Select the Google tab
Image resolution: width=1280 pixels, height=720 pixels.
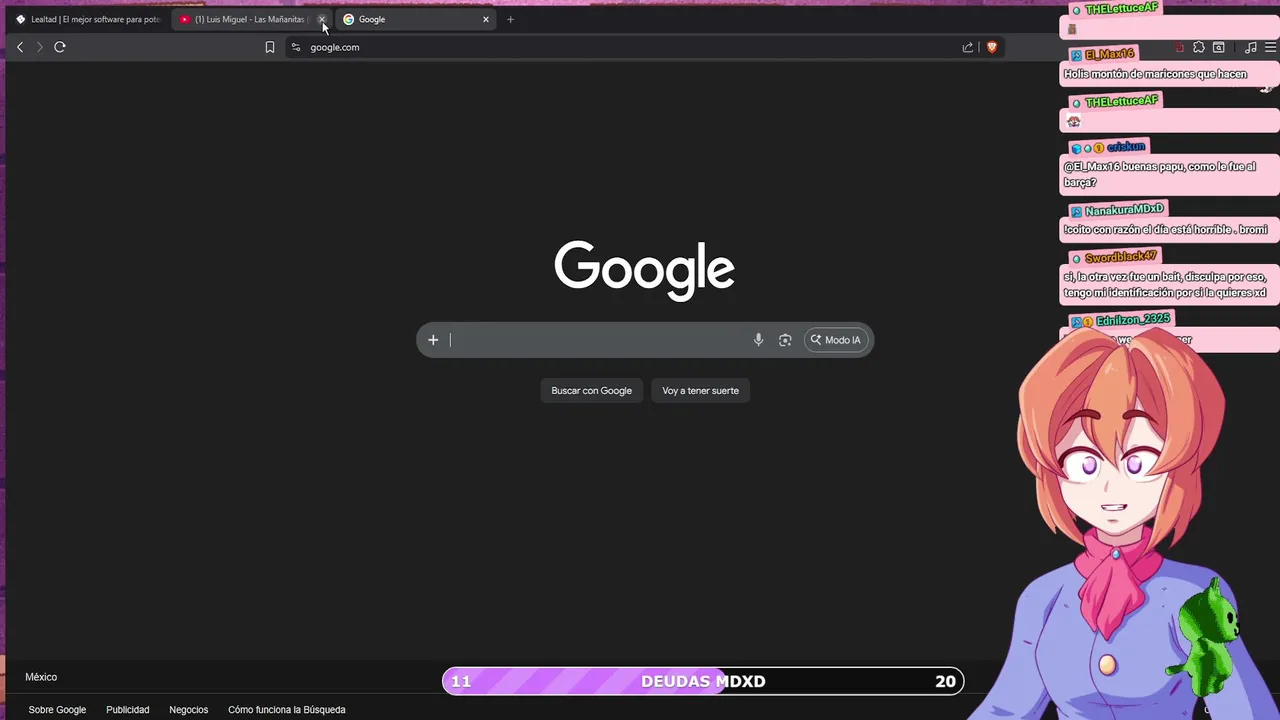[415, 19]
